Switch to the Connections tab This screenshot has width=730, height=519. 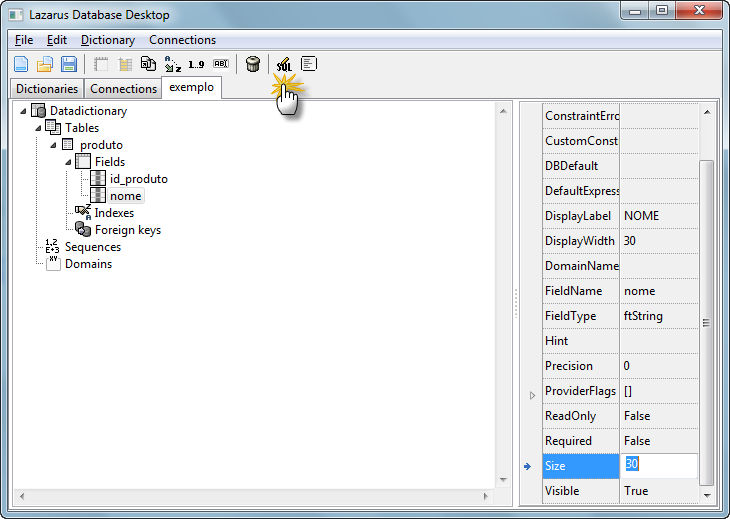123,88
